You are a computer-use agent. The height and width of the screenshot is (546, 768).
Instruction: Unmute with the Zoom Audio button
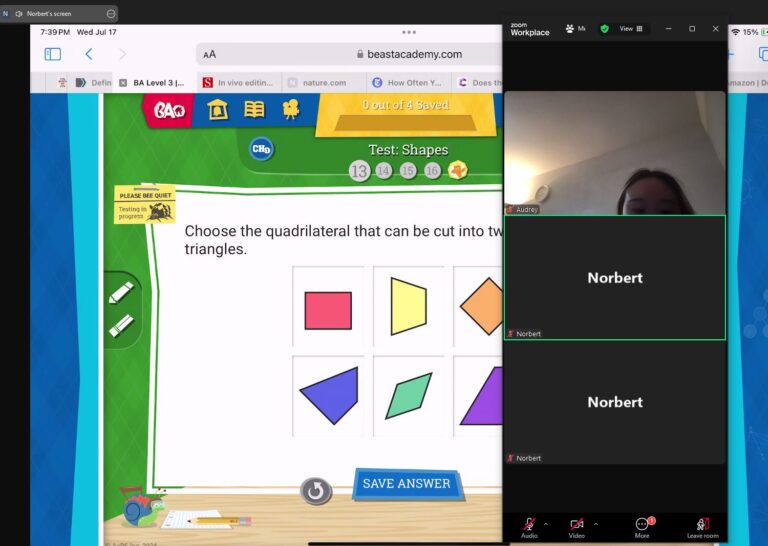point(529,527)
